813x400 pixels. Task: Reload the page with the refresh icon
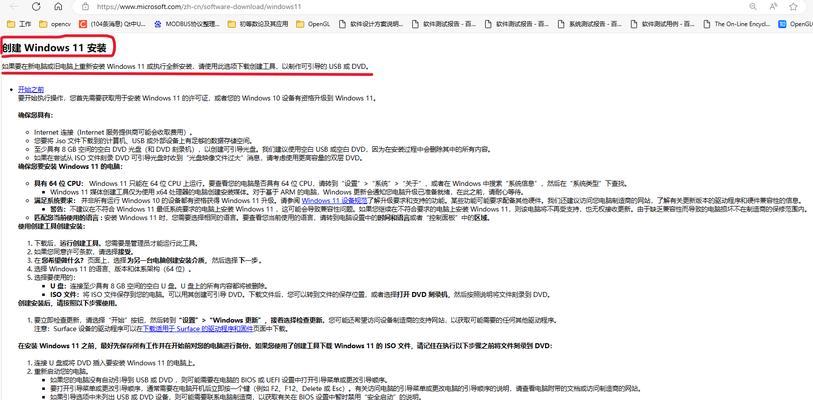tap(36, 7)
